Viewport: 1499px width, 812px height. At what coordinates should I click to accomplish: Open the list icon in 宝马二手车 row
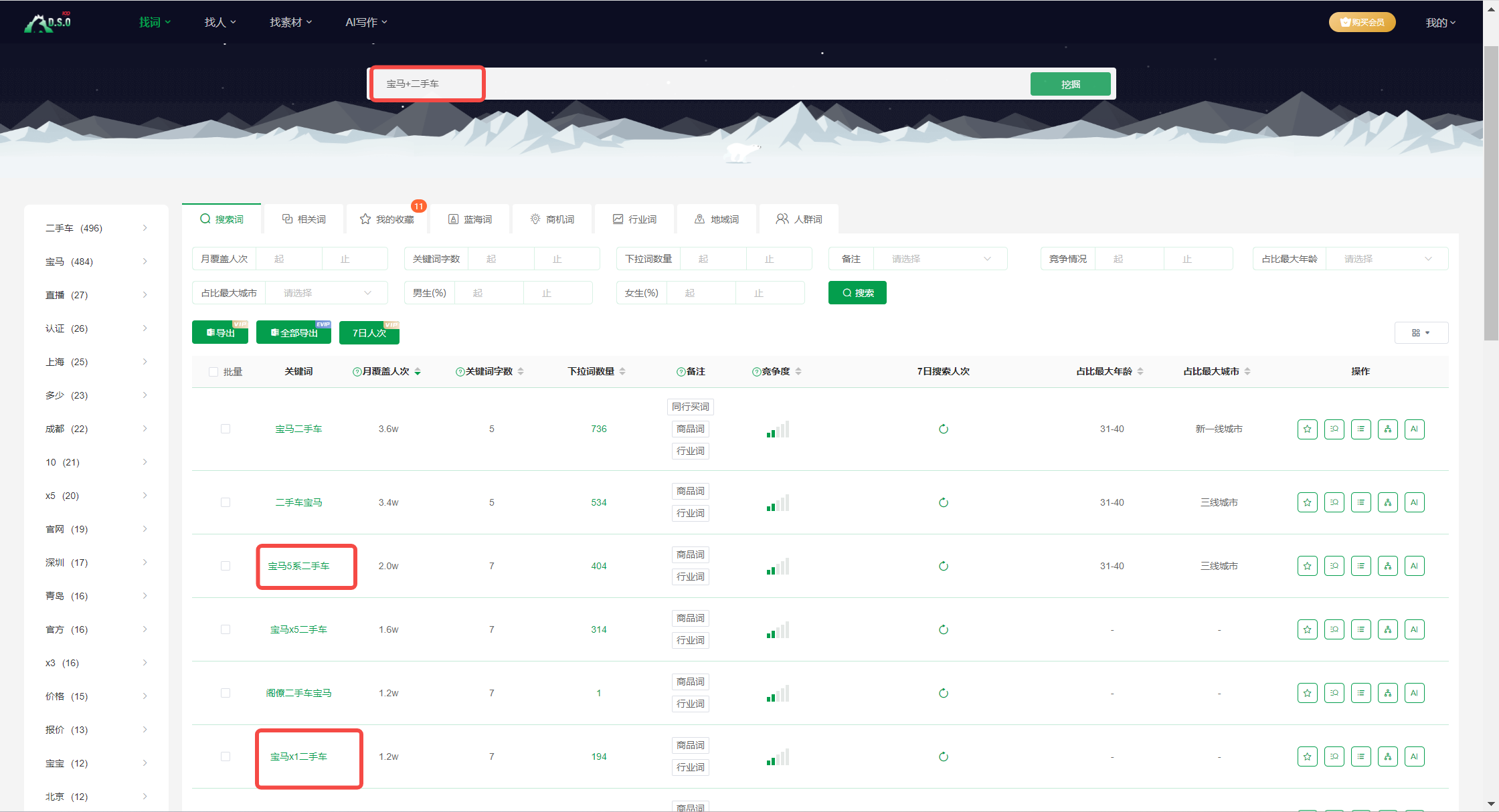(x=1360, y=429)
